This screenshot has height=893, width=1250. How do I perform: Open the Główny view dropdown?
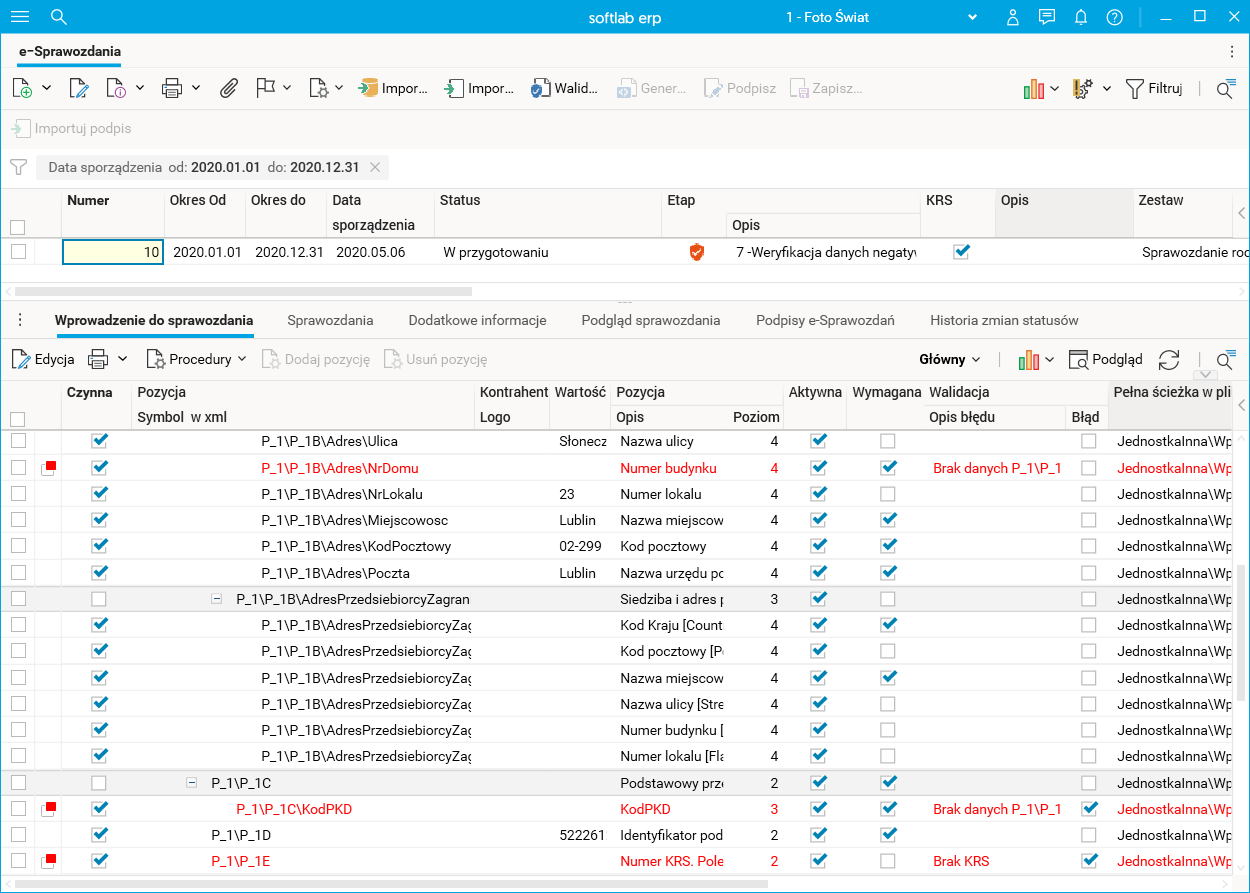(x=949, y=359)
